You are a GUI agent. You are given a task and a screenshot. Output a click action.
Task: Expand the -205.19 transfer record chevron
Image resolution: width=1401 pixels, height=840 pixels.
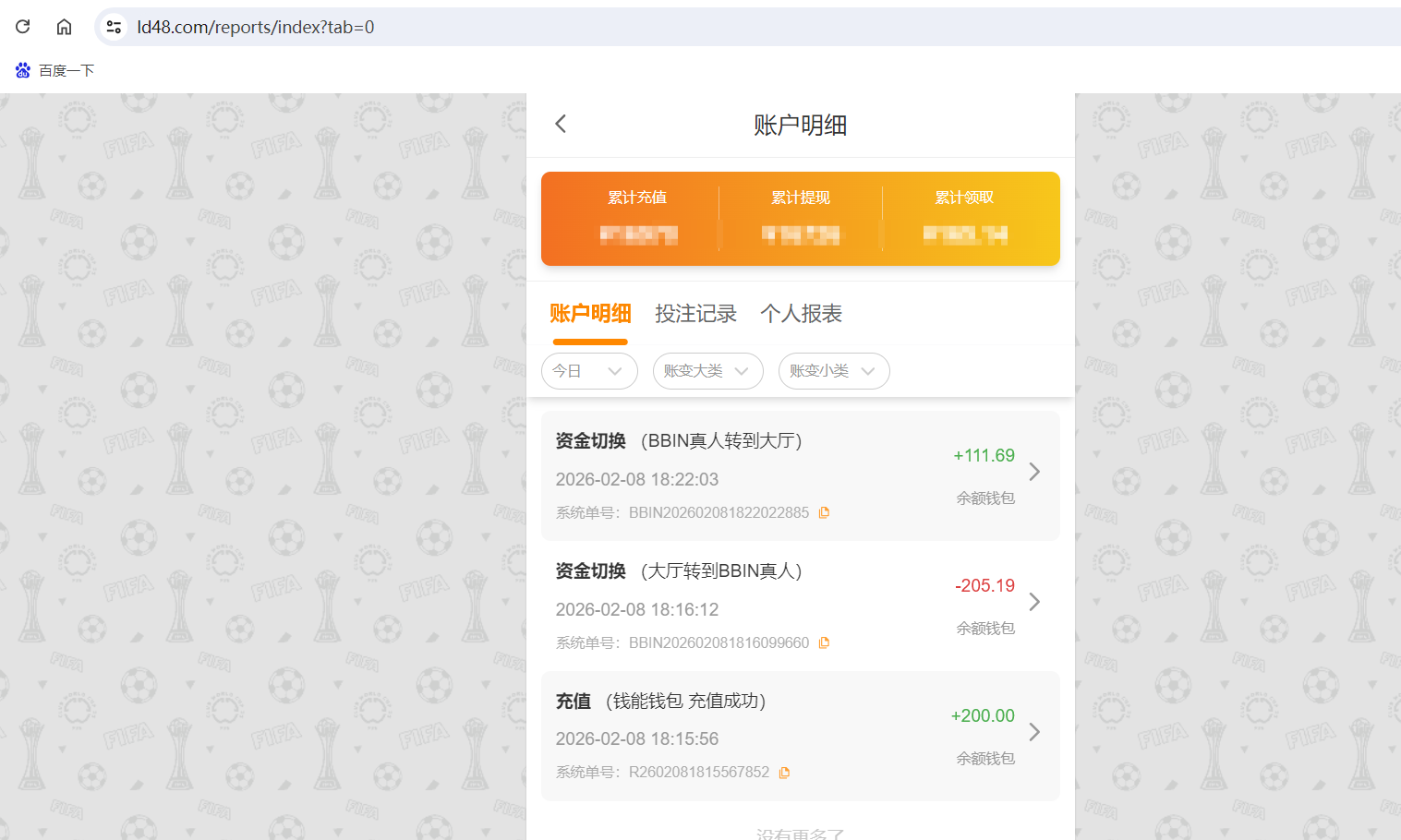click(1034, 601)
